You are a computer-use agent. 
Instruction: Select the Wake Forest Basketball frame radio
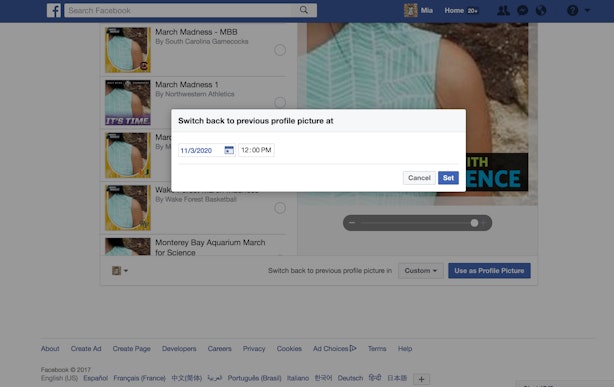point(280,208)
